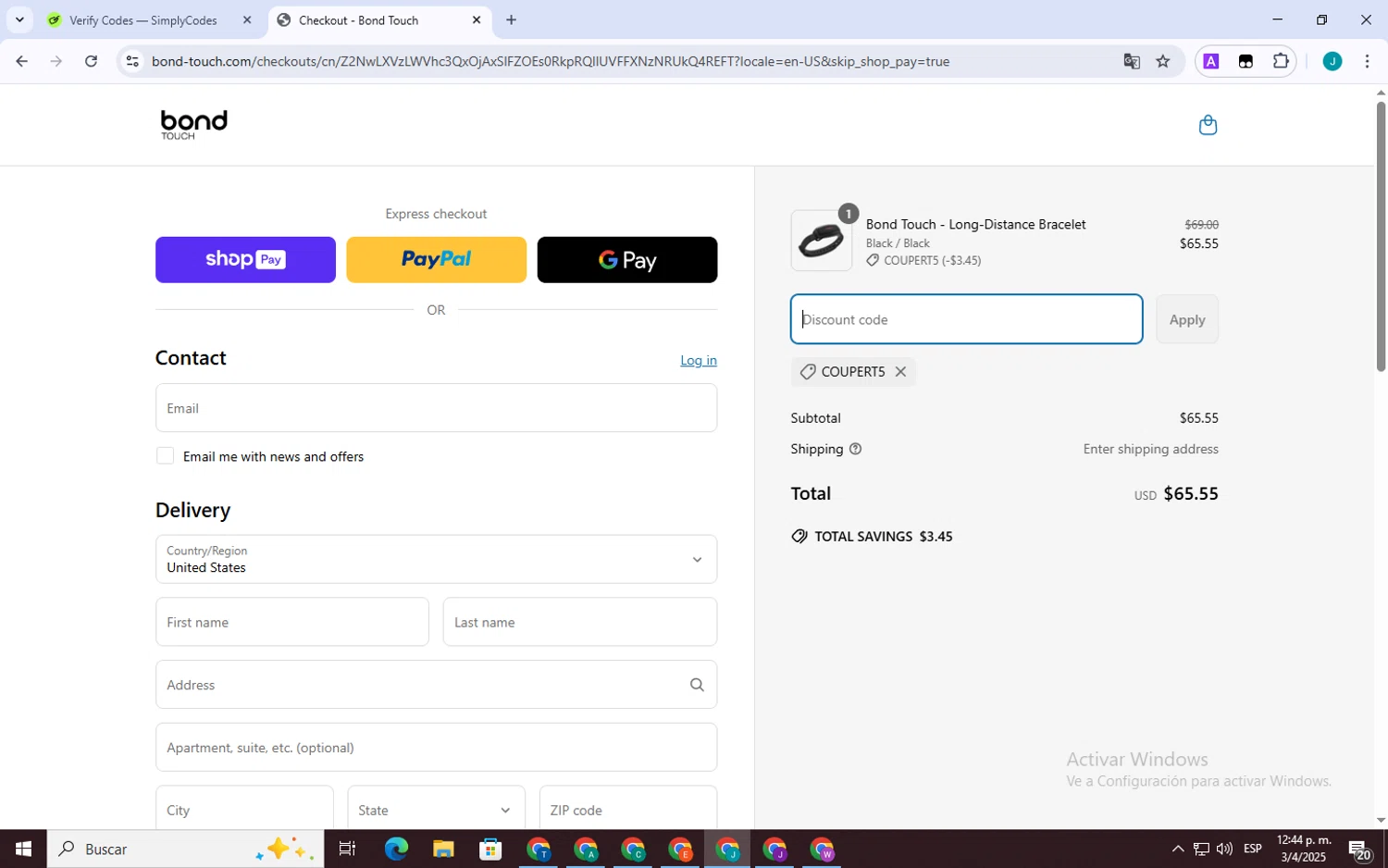
Task: Click the First name field
Action: coord(292,622)
